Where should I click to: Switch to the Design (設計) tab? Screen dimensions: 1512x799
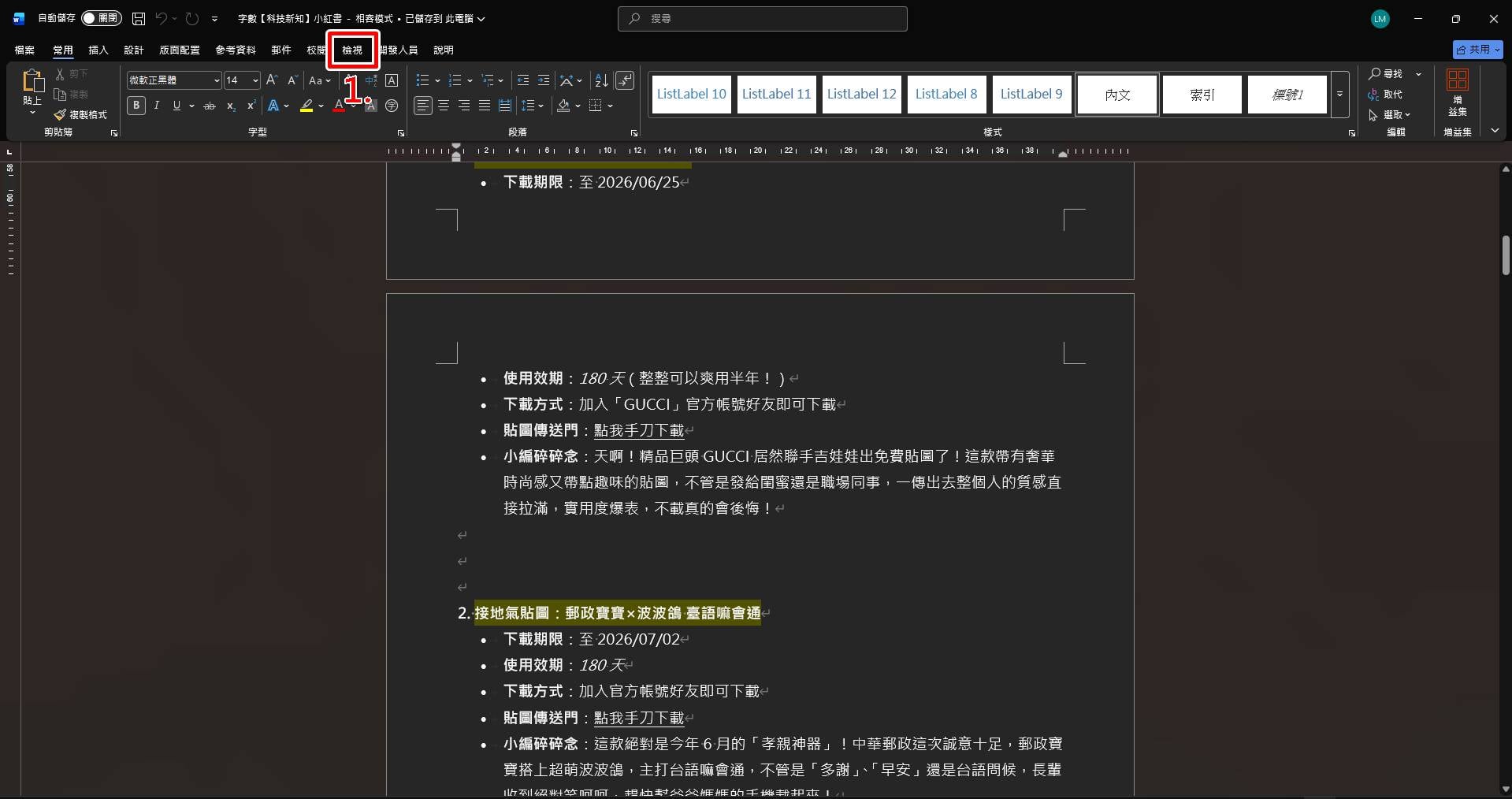tap(134, 50)
